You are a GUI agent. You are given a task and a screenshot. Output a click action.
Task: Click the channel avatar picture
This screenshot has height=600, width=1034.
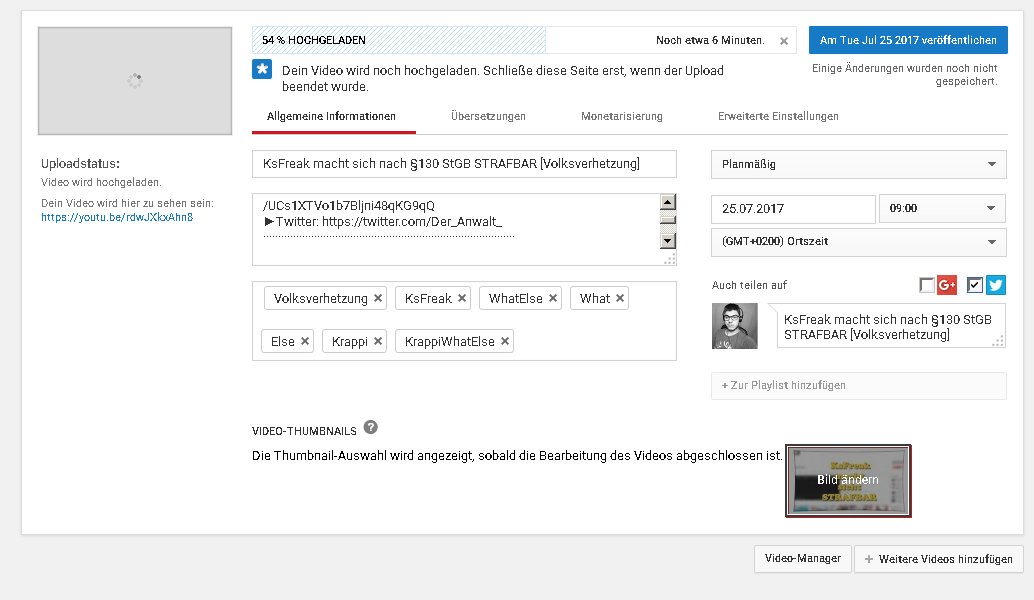735,326
